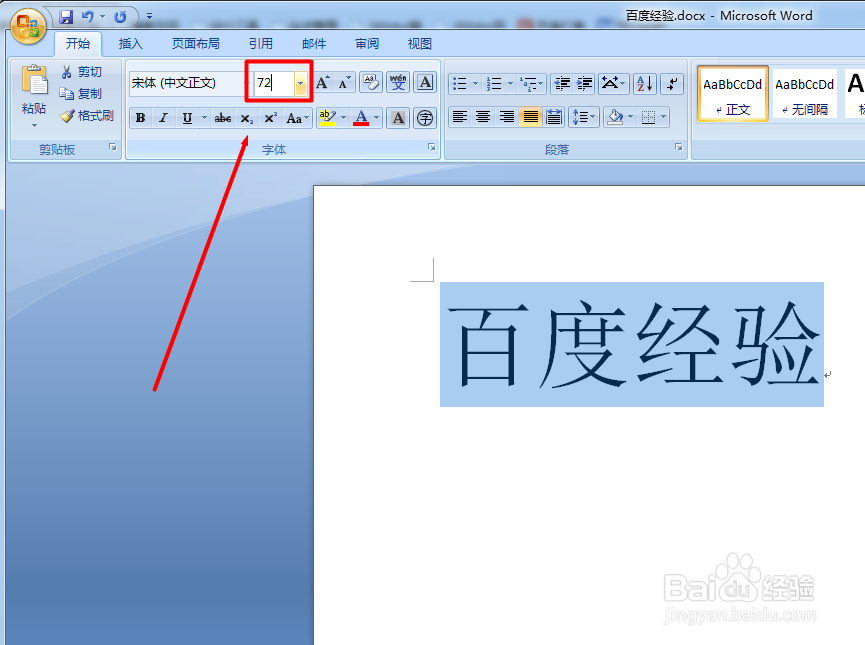Viewport: 865px width, 645px height.
Task: Open underline style dropdown arrow
Action: point(204,118)
